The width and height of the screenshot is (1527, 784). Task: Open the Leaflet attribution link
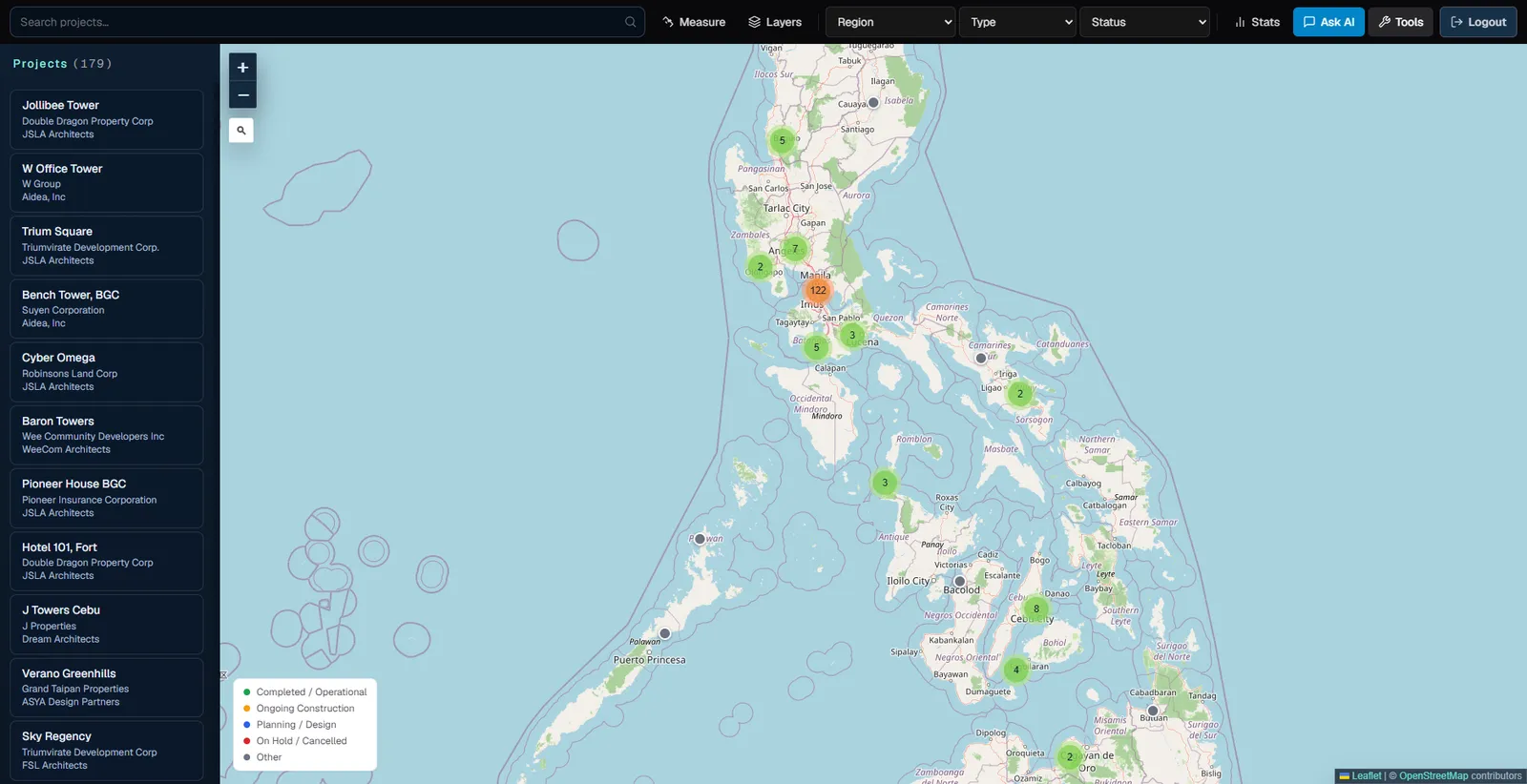point(1360,776)
